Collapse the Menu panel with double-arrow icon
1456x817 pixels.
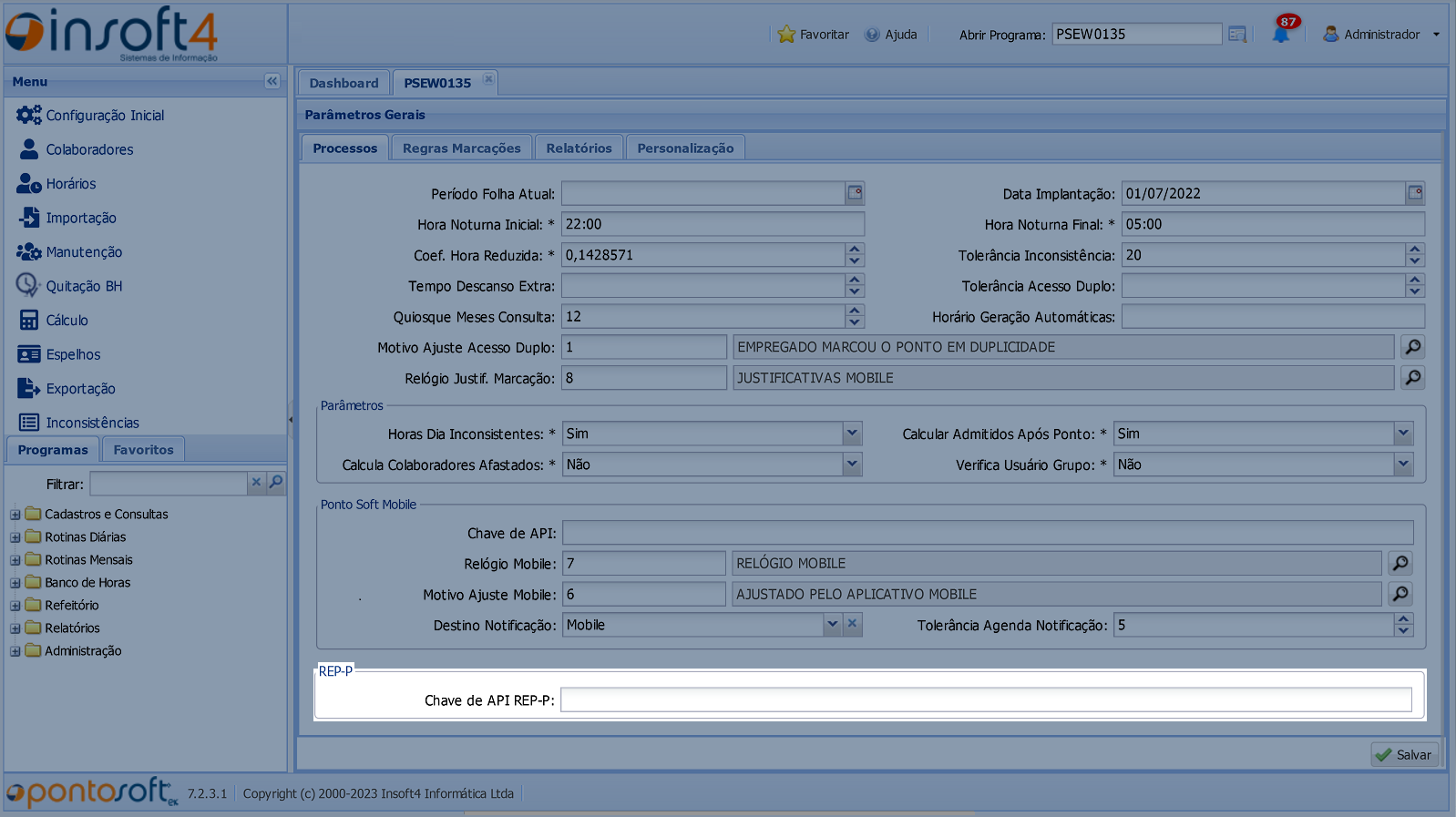272,81
